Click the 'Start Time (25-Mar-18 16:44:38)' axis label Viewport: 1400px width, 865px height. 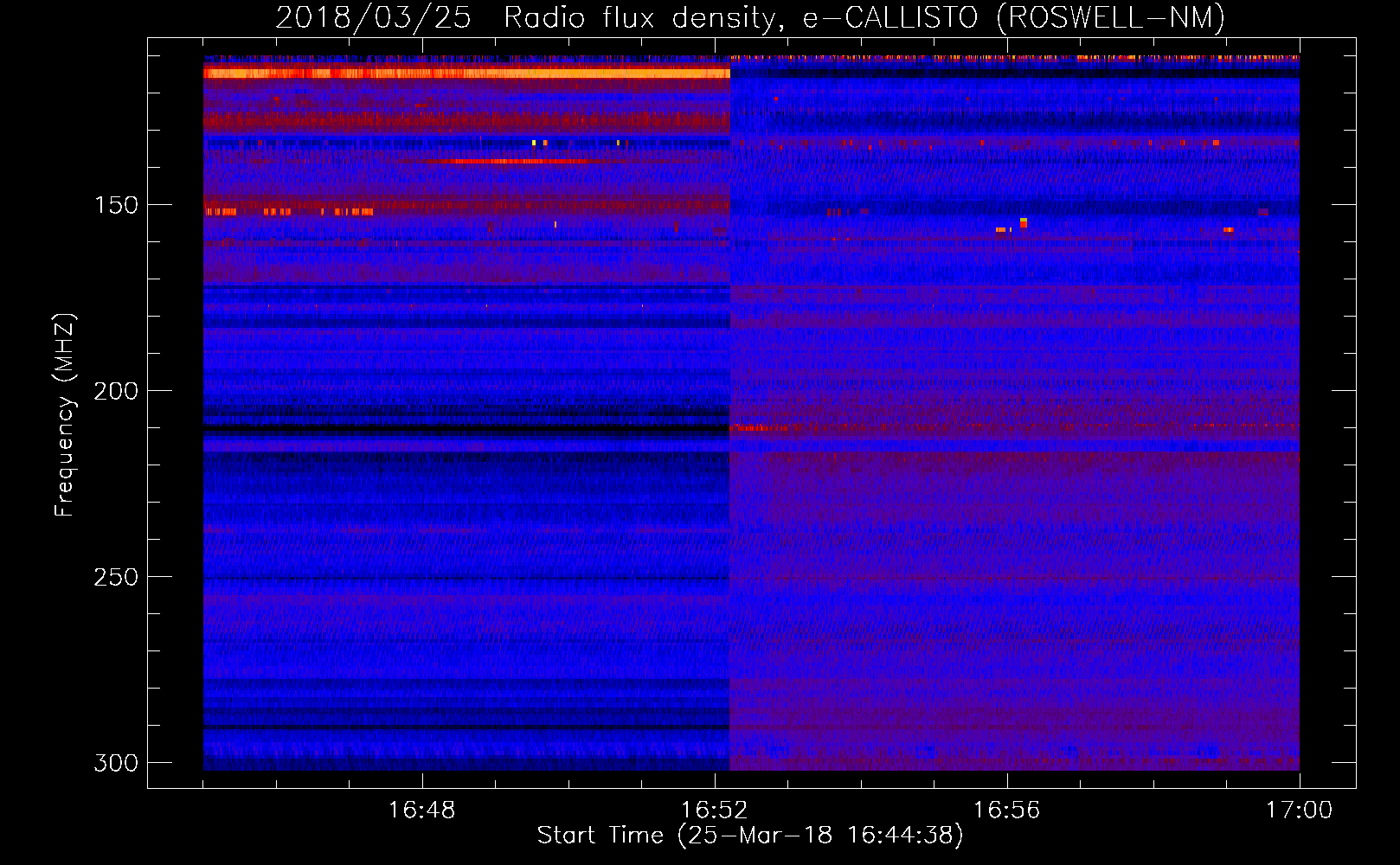pos(750,836)
